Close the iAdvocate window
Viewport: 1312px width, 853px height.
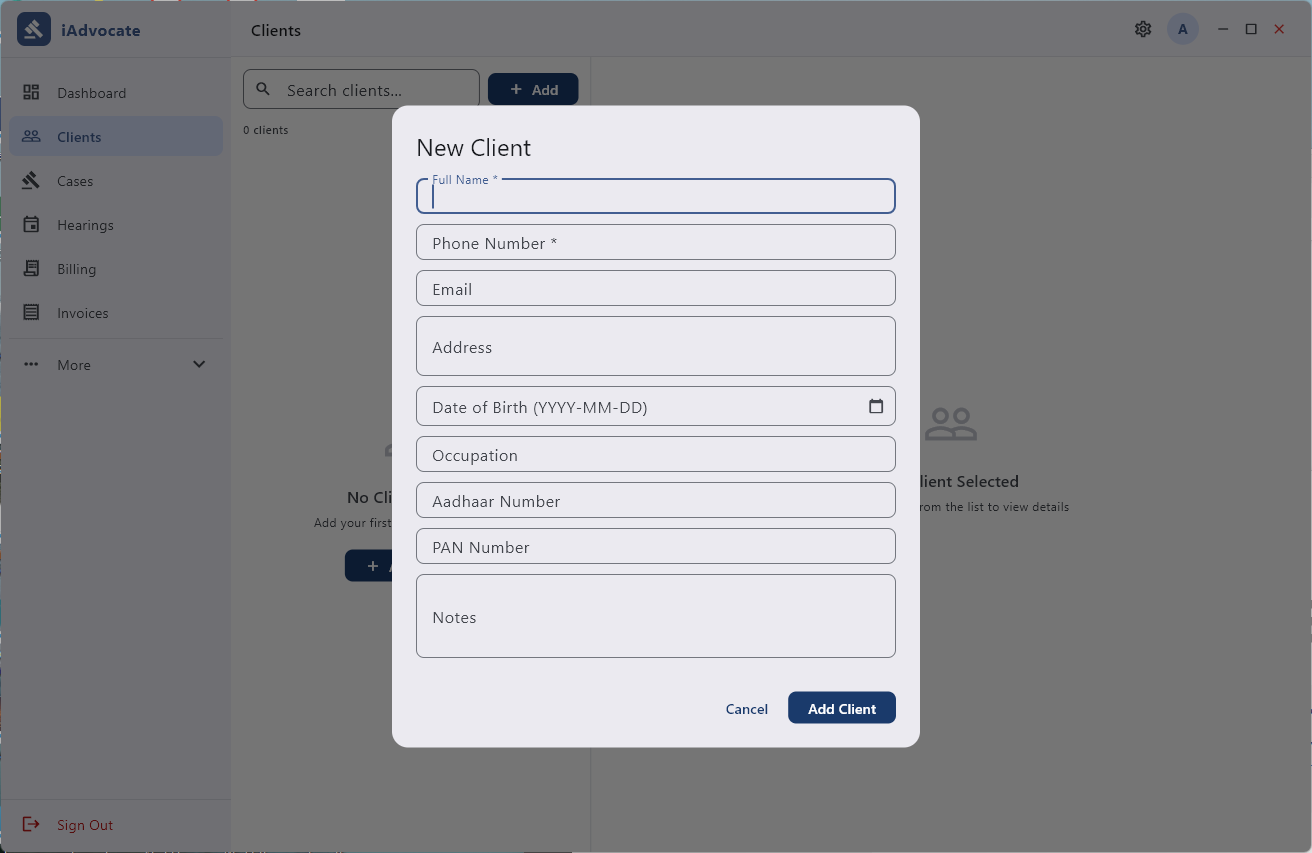click(x=1279, y=29)
